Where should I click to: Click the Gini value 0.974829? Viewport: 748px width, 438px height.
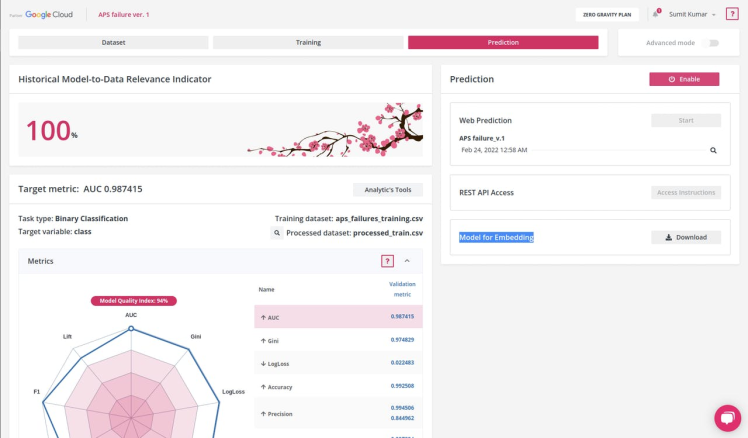[x=402, y=340]
